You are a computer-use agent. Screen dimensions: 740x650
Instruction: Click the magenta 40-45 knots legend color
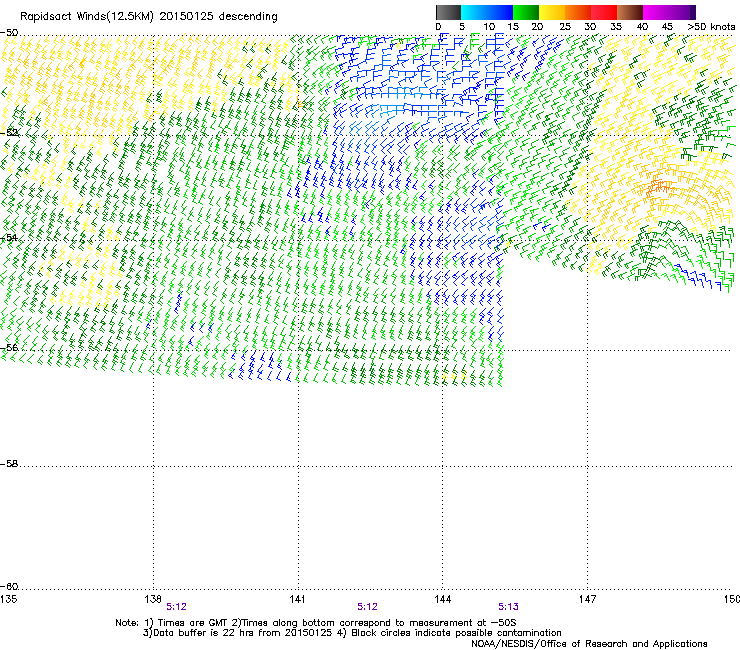tap(656, 12)
